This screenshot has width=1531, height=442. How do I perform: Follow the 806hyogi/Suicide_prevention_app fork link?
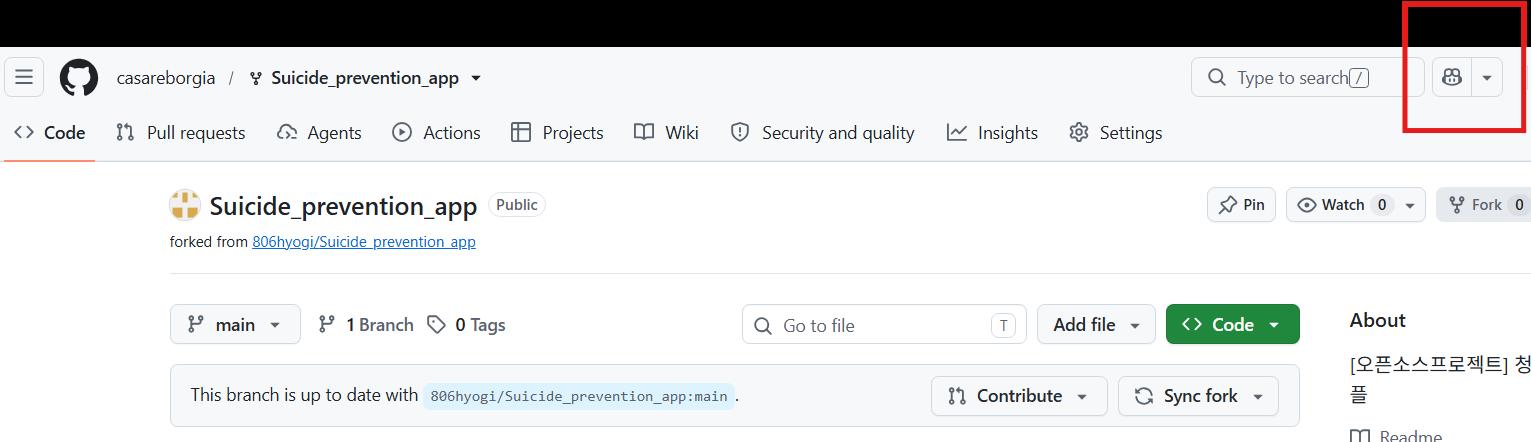[x=364, y=242]
